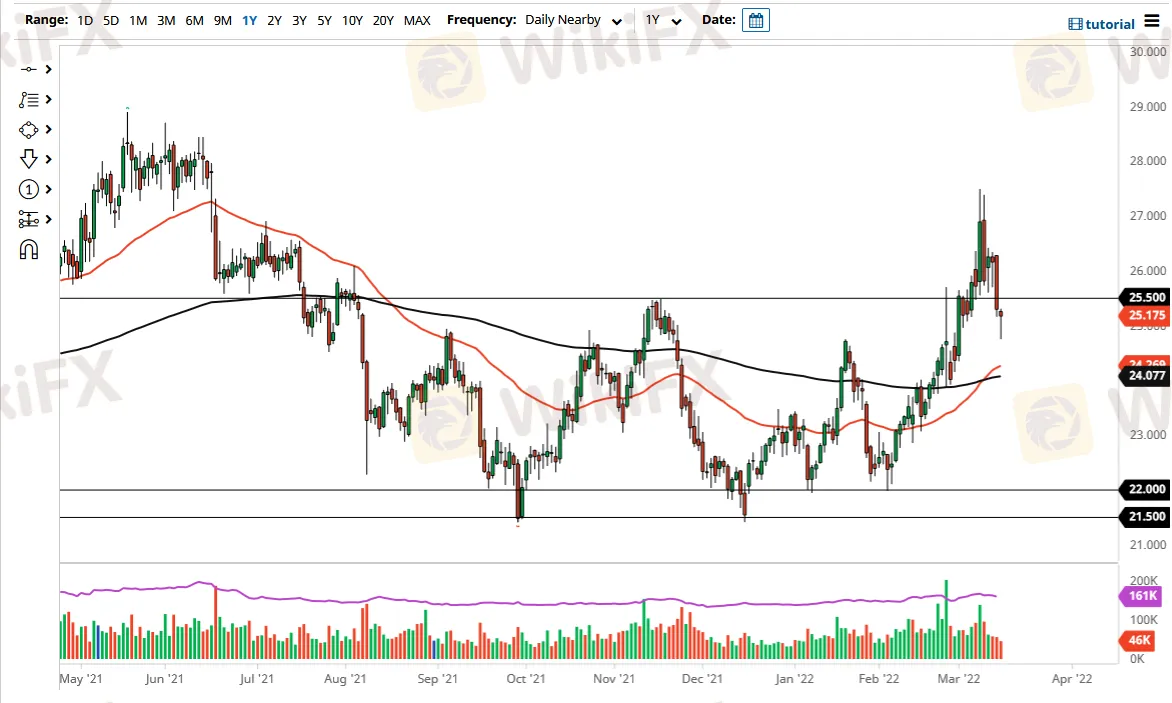Open the 1Y period dropdown
The image size is (1172, 703).
click(664, 20)
